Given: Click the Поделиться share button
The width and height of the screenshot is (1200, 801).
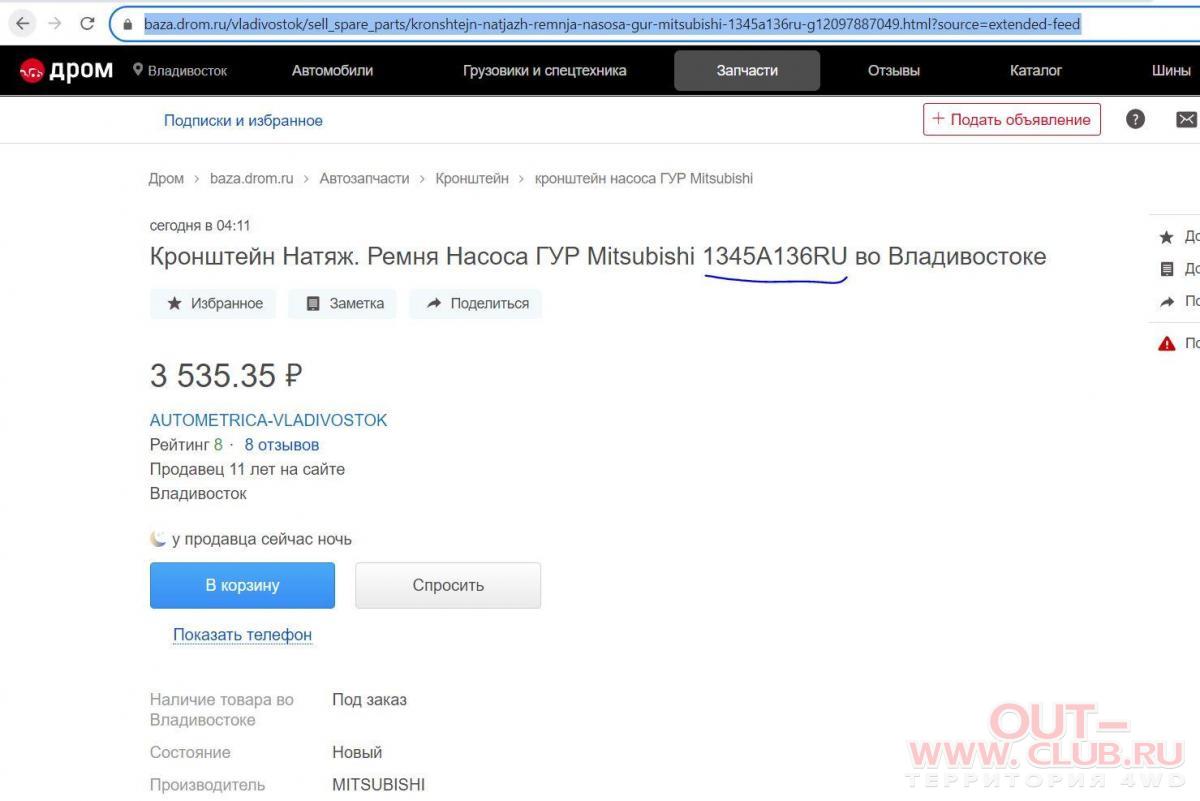Looking at the screenshot, I should coord(476,303).
